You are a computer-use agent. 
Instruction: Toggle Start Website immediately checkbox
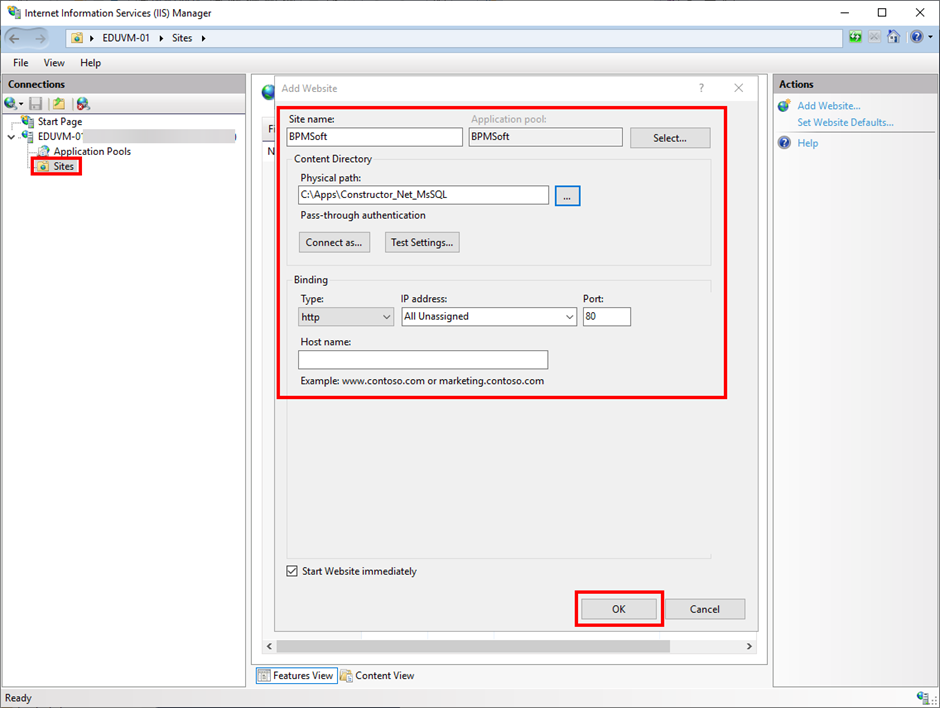tap(292, 571)
